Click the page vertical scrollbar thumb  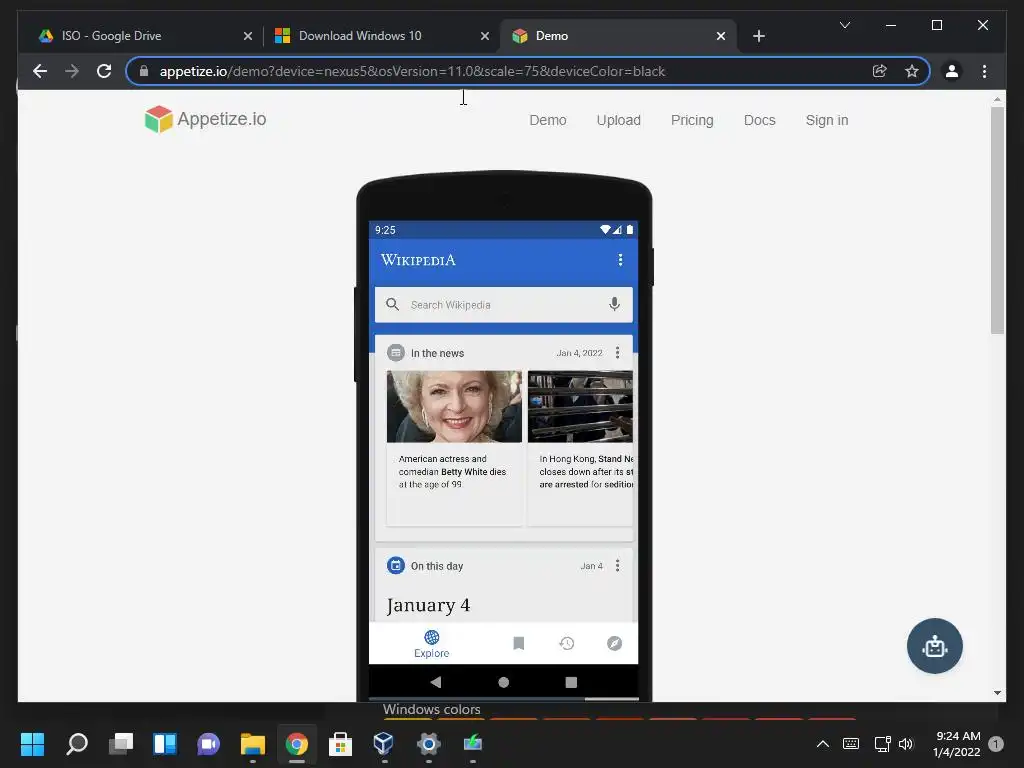(x=997, y=220)
